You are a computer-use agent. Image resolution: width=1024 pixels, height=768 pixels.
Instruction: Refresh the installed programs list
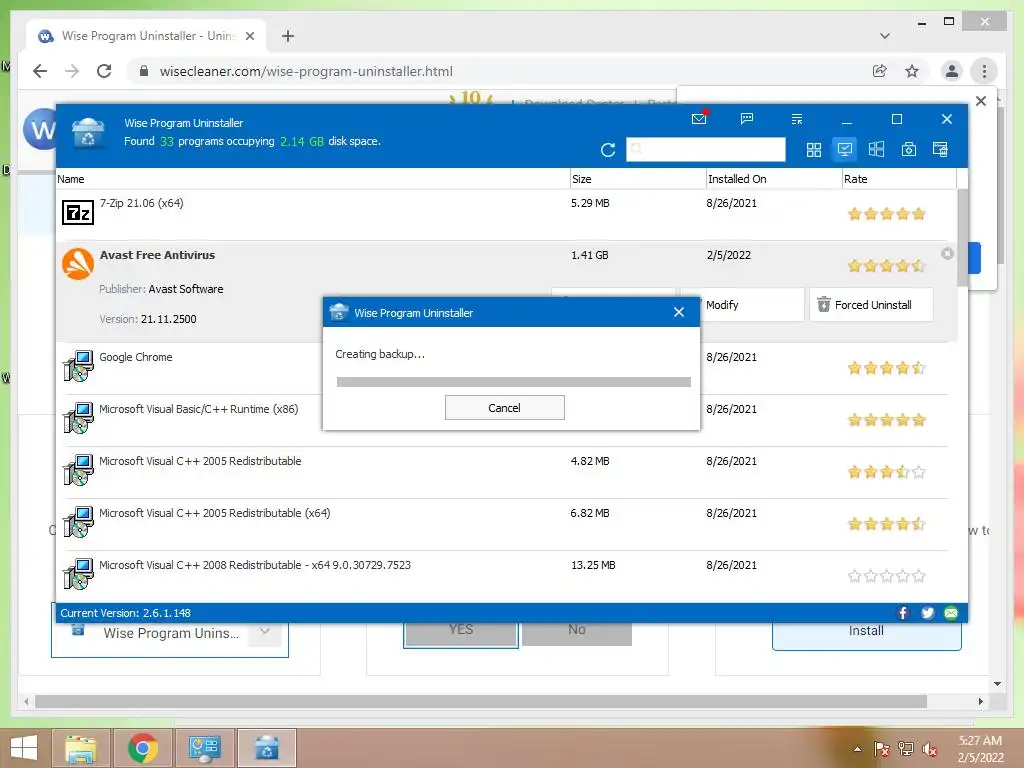[608, 150]
